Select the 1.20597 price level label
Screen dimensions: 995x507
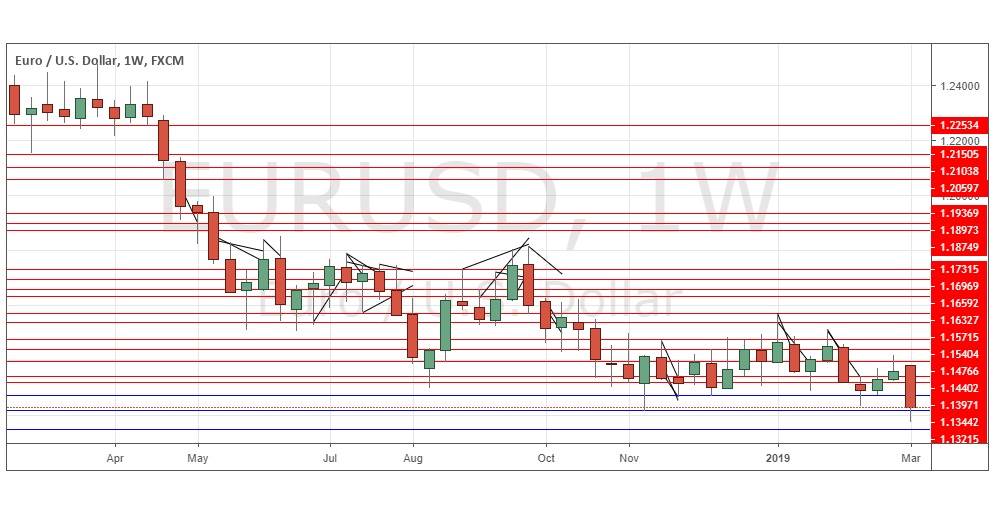coord(959,188)
